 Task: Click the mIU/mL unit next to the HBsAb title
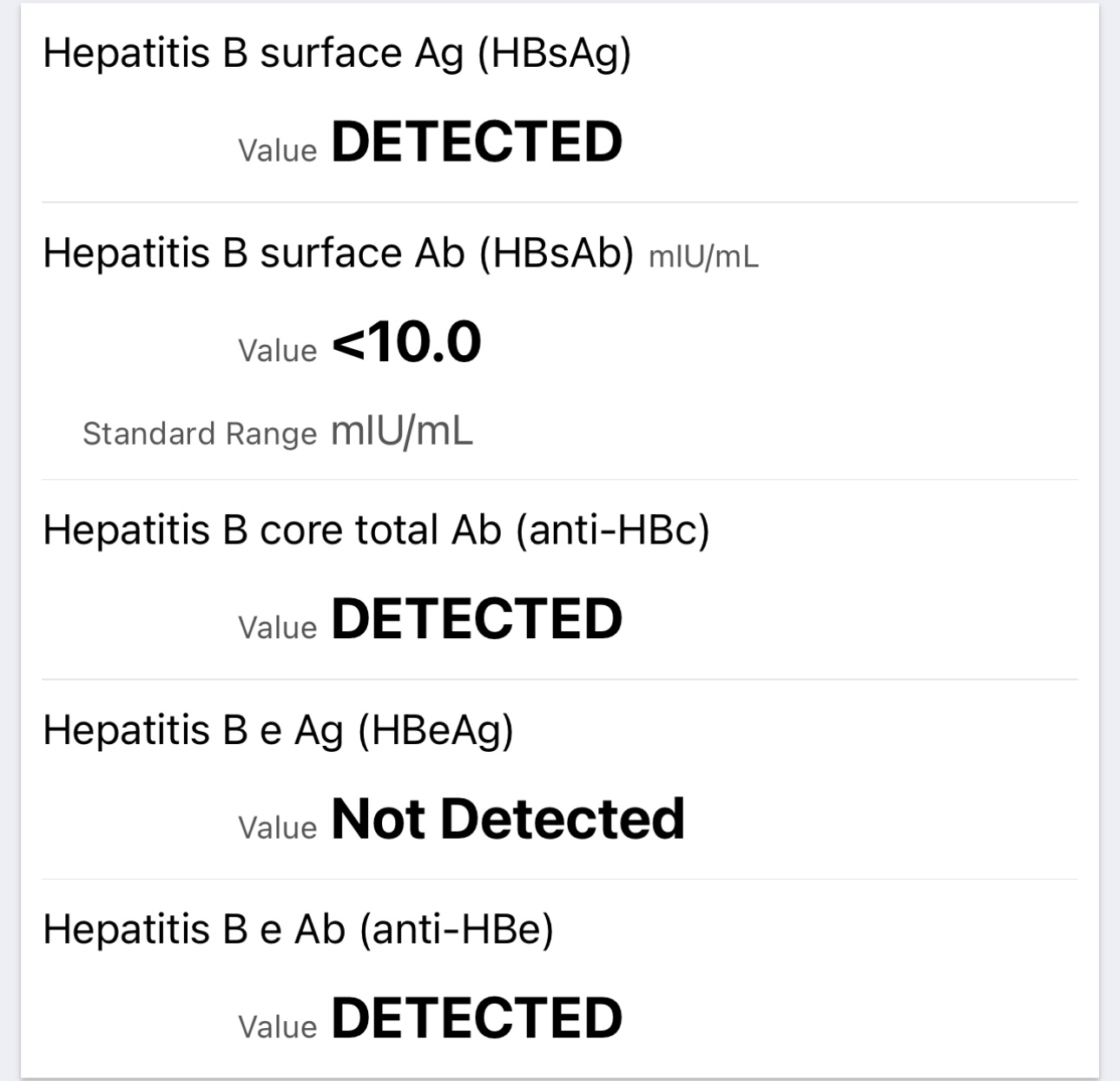tap(703, 257)
